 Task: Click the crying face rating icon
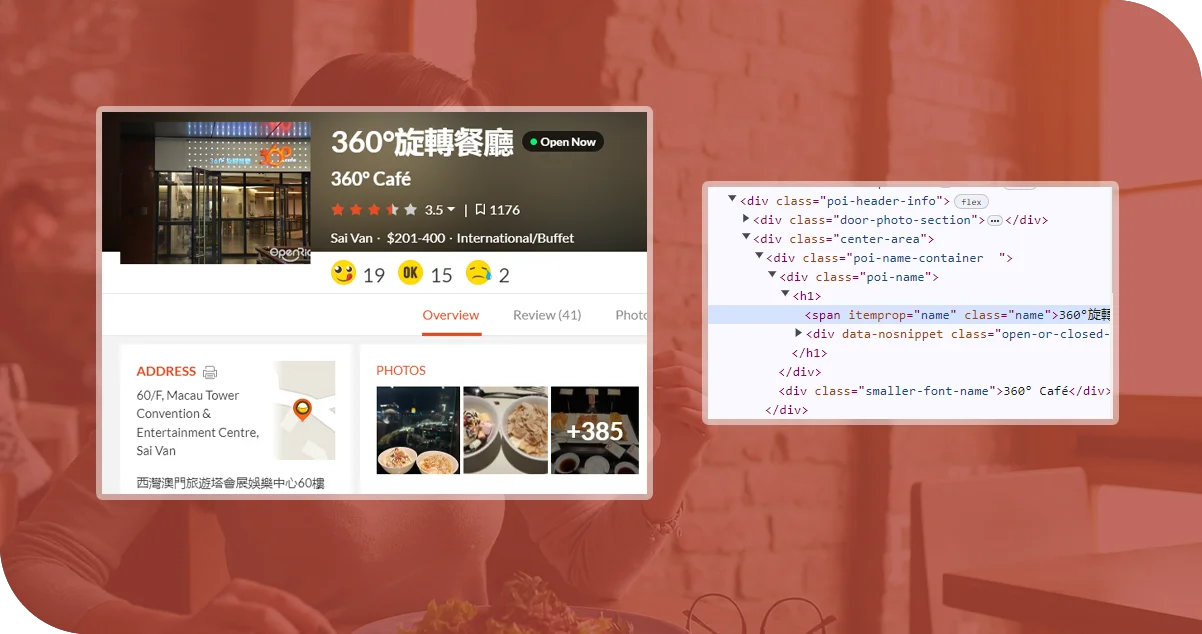click(478, 273)
